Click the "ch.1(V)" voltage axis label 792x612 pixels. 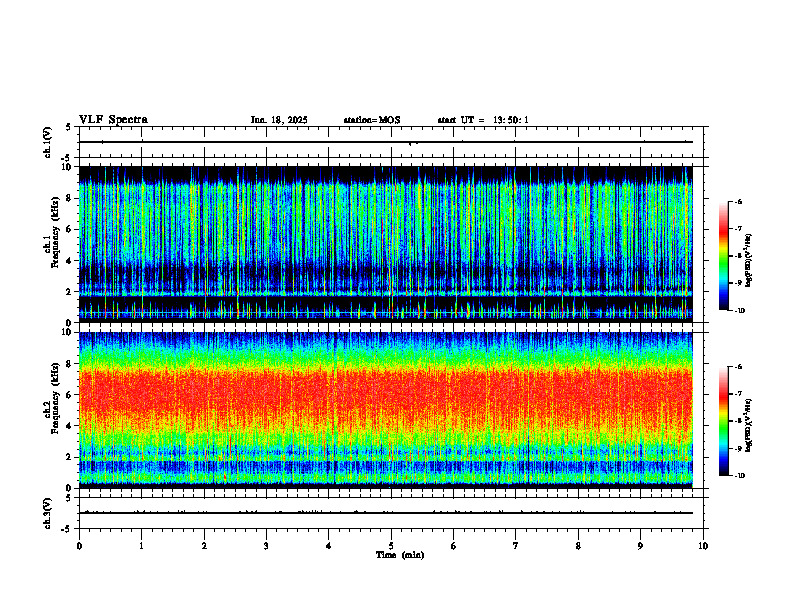click(x=48, y=142)
